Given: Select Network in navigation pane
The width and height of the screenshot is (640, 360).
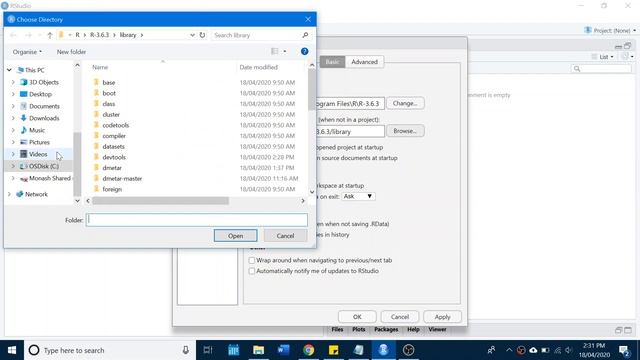Looking at the screenshot, I should [x=36, y=194].
